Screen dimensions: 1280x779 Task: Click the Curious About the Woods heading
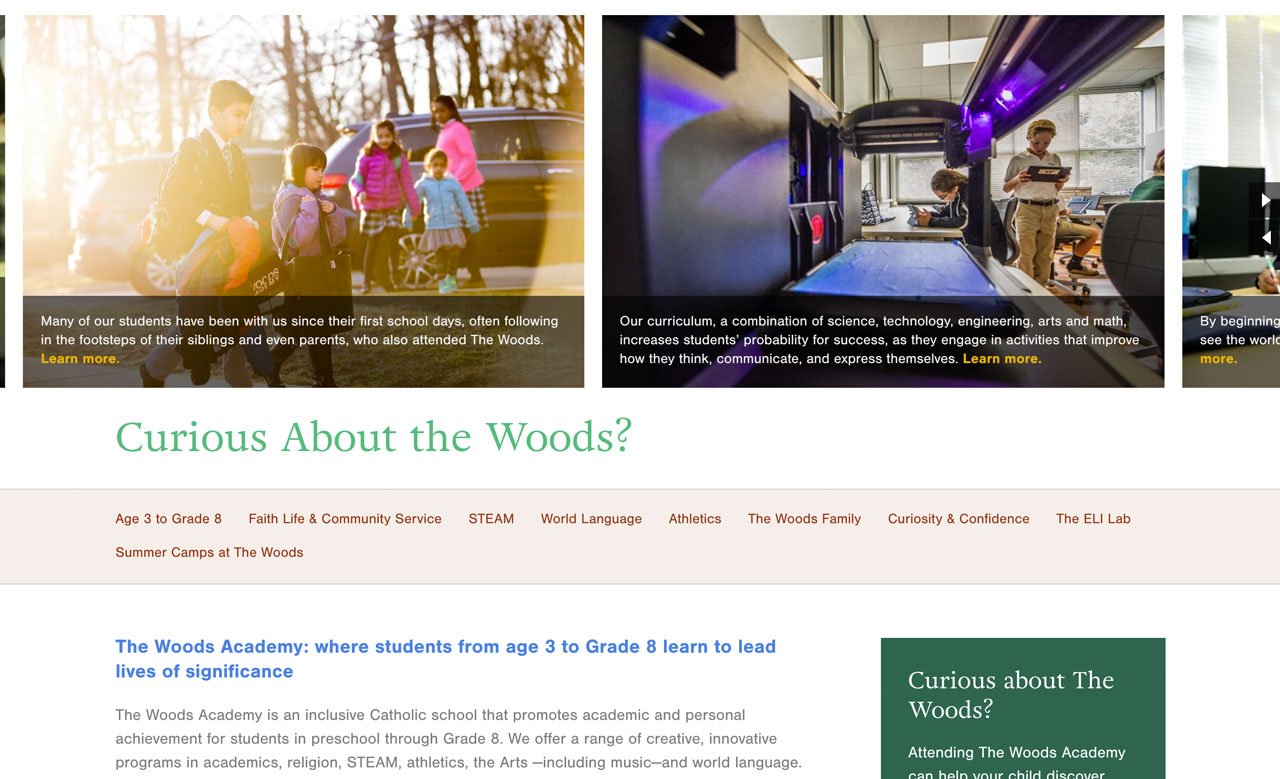[373, 437]
